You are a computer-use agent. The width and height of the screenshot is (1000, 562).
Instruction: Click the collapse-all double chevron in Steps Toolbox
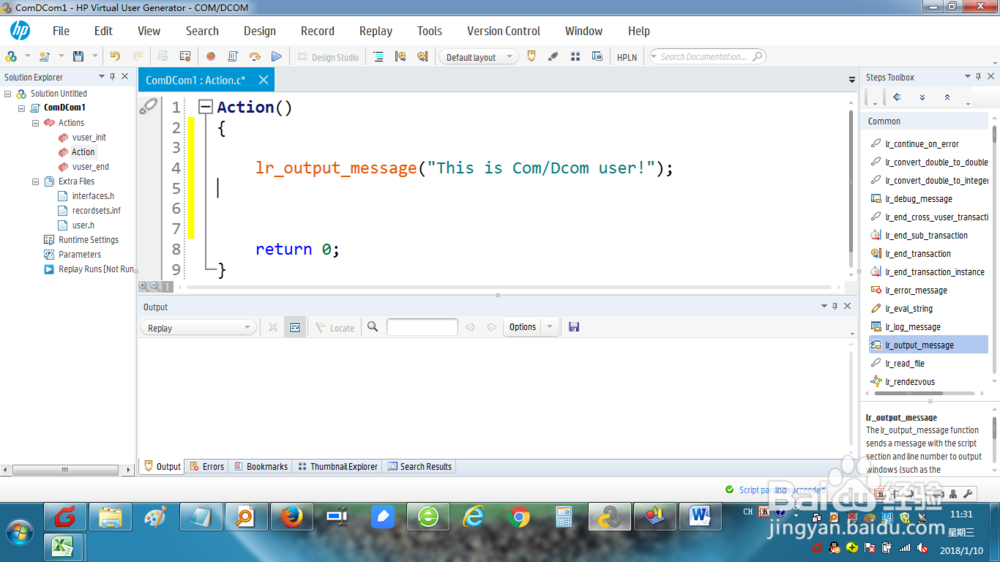pyautogui.click(x=947, y=97)
